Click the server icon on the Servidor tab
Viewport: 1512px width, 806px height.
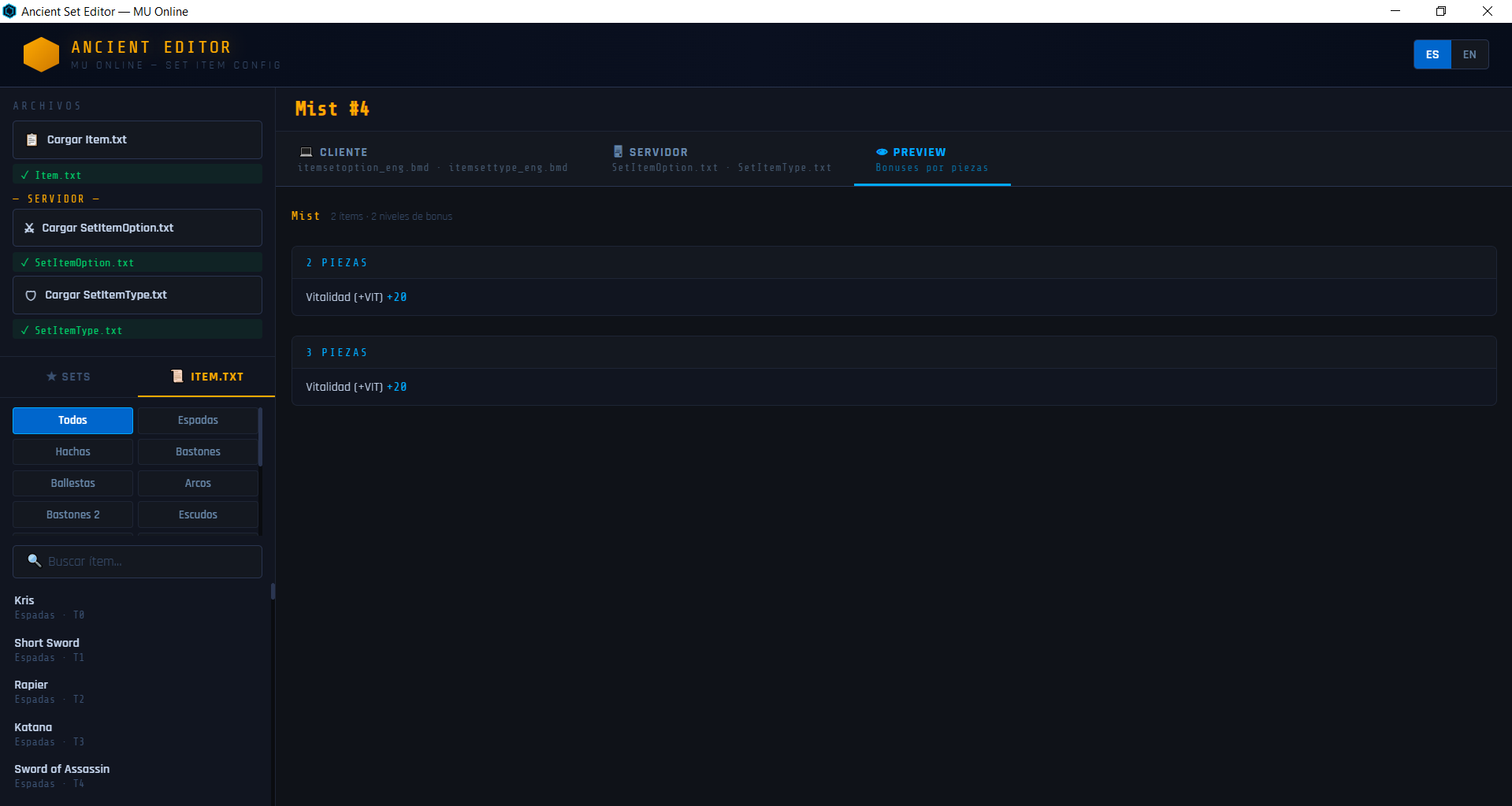click(619, 151)
